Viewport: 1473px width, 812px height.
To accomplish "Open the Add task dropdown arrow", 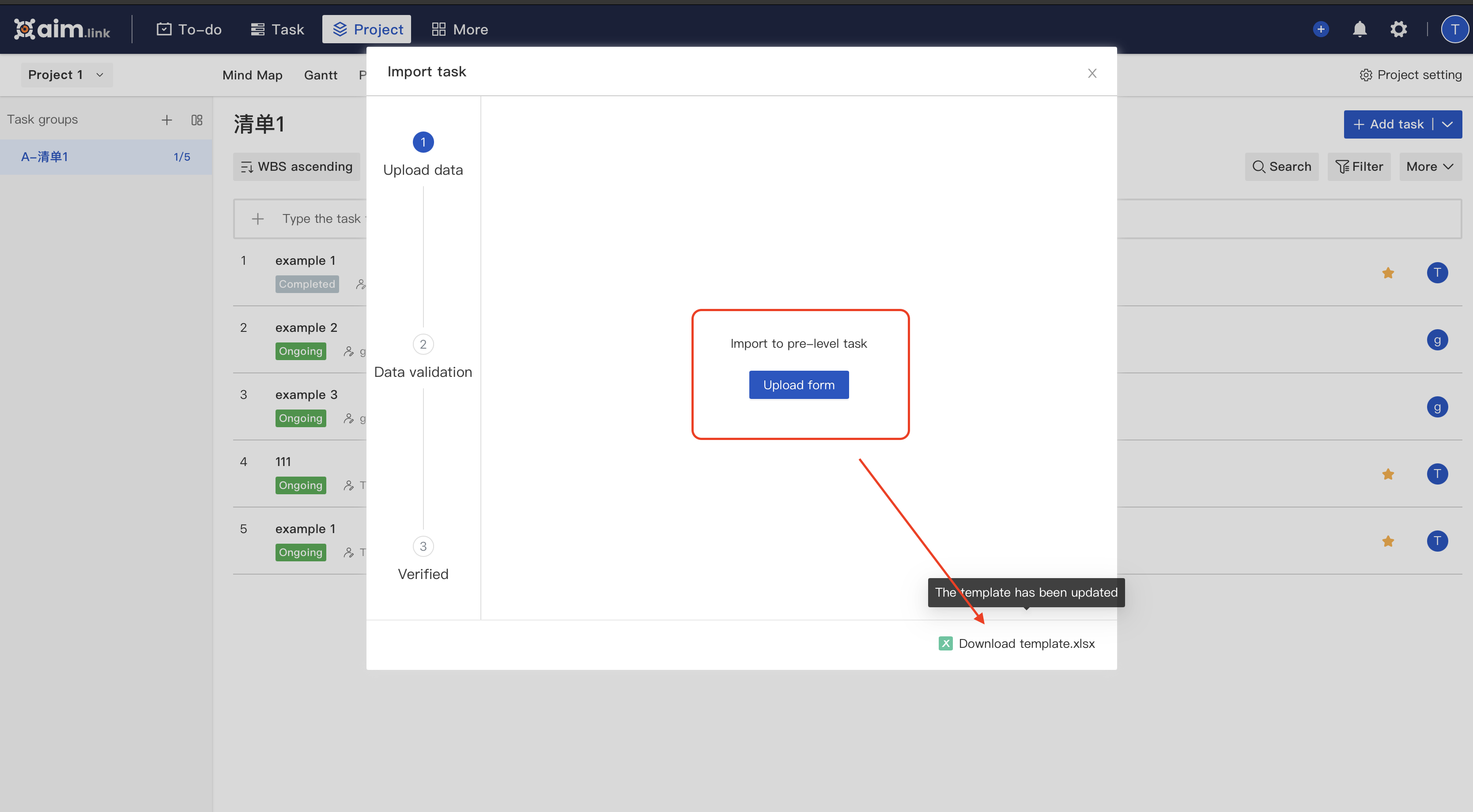I will tap(1448, 124).
